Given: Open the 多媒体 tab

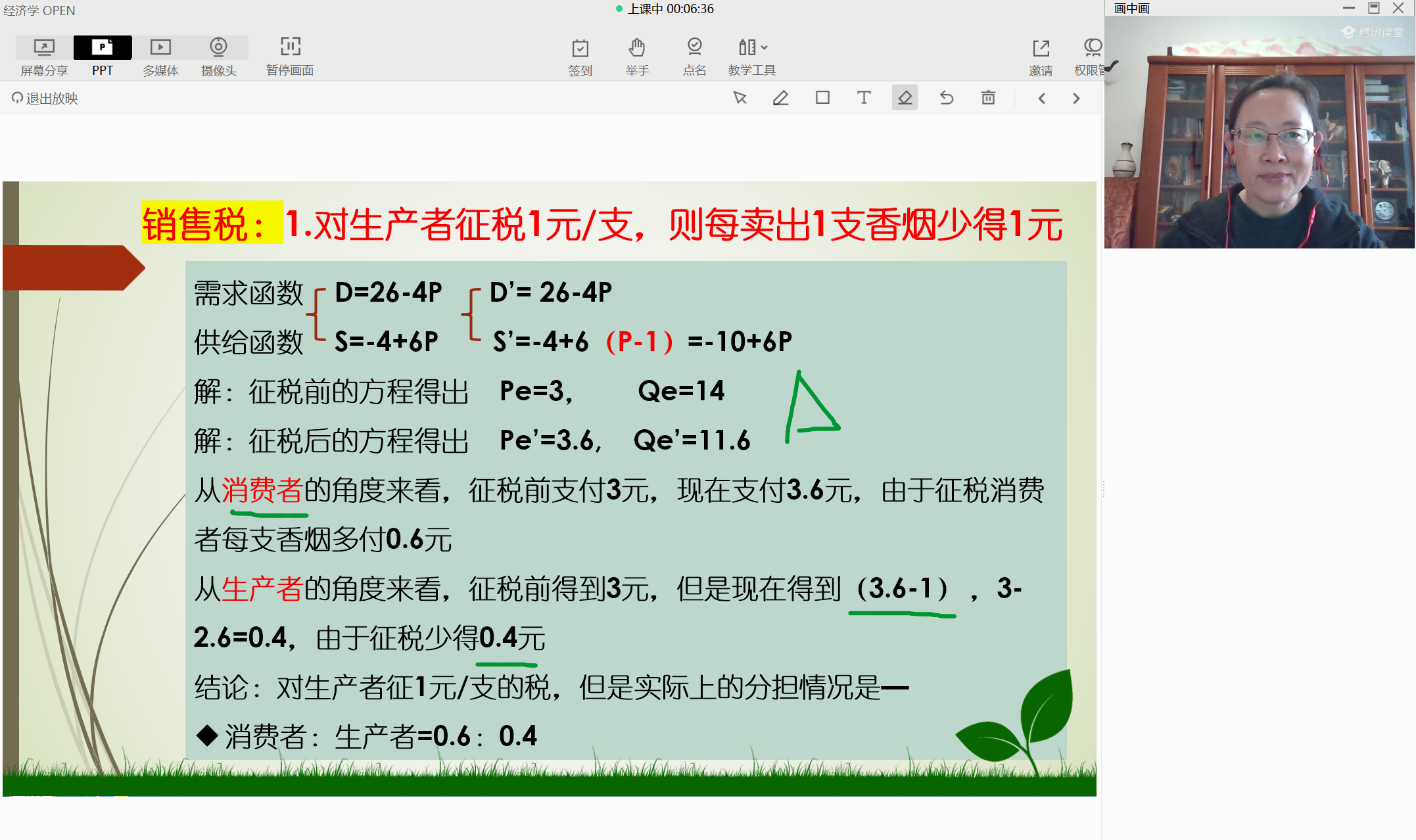Looking at the screenshot, I should [160, 56].
